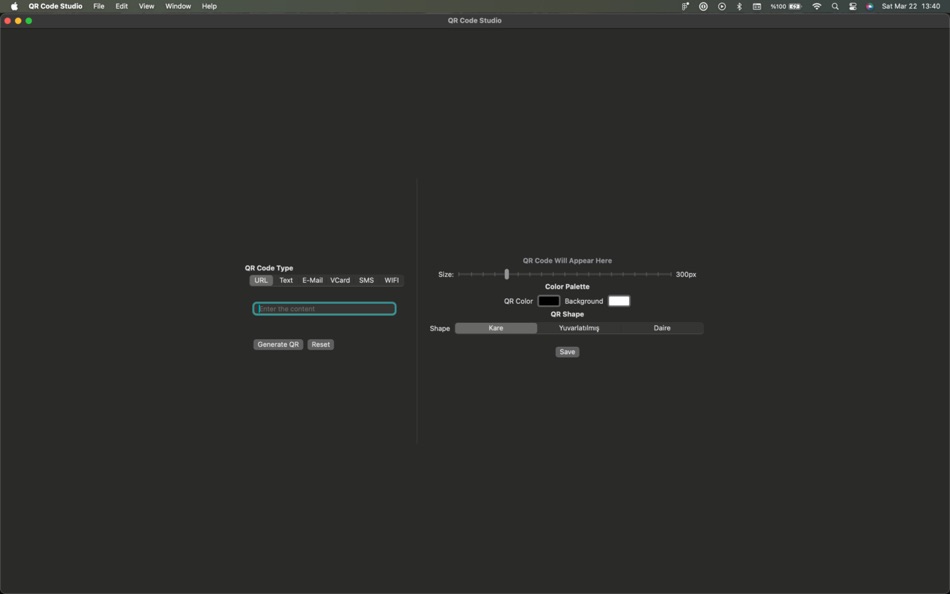Screen dimensions: 950x594
Task: Click the Reset button
Action: [x=321, y=344]
